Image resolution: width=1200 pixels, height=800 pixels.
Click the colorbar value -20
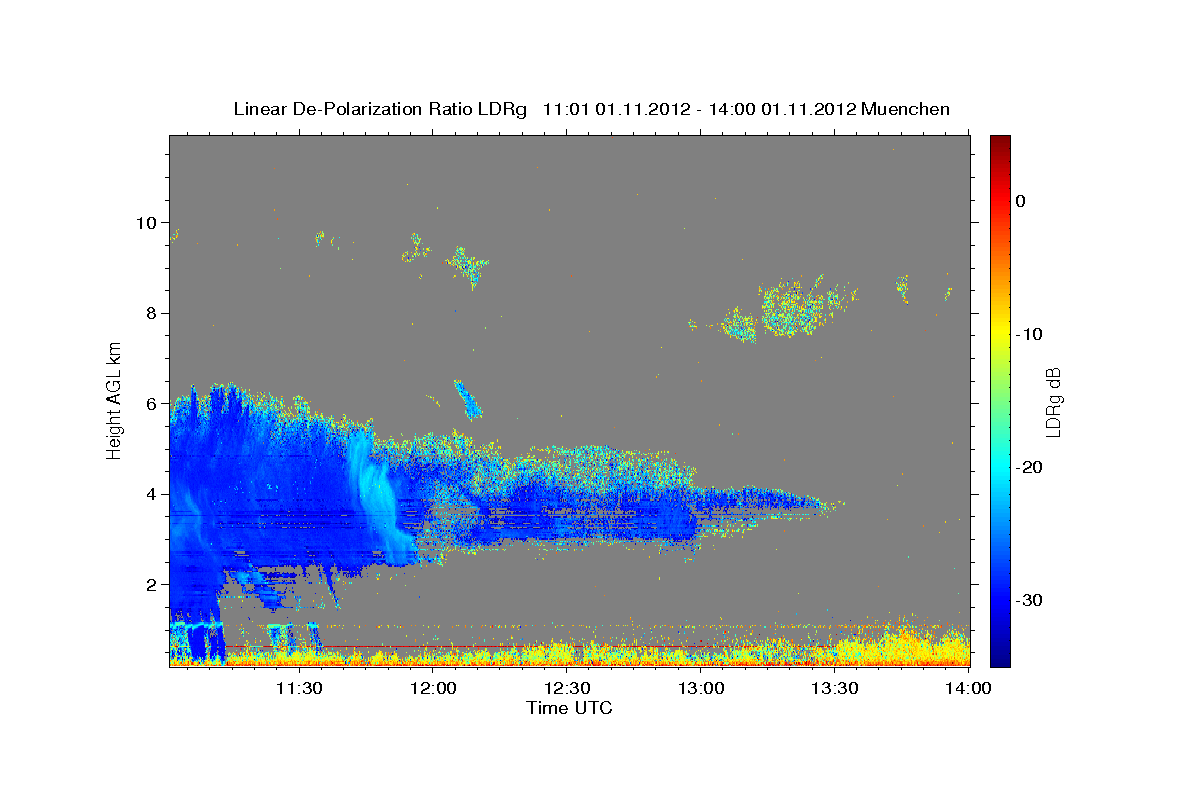(1029, 467)
